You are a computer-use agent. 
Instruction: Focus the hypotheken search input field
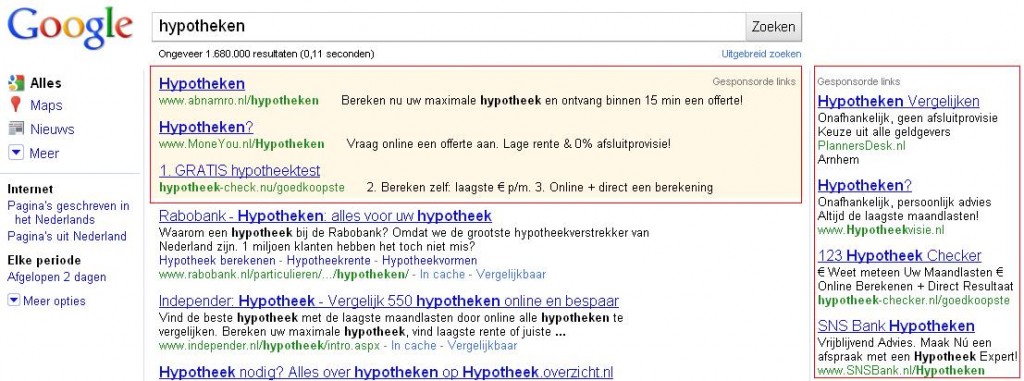[x=449, y=27]
